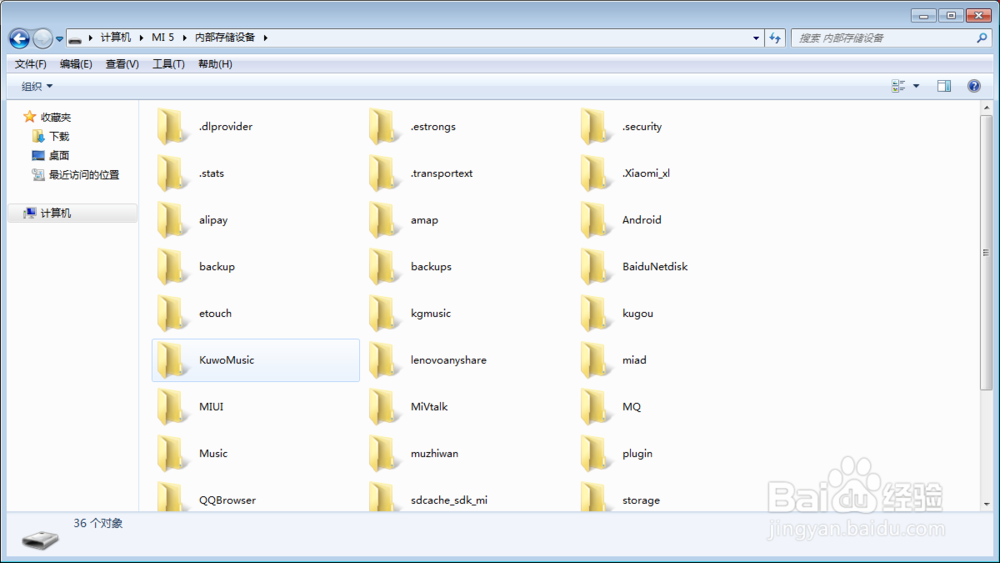
Task: Select the backups folder icon
Action: [384, 266]
